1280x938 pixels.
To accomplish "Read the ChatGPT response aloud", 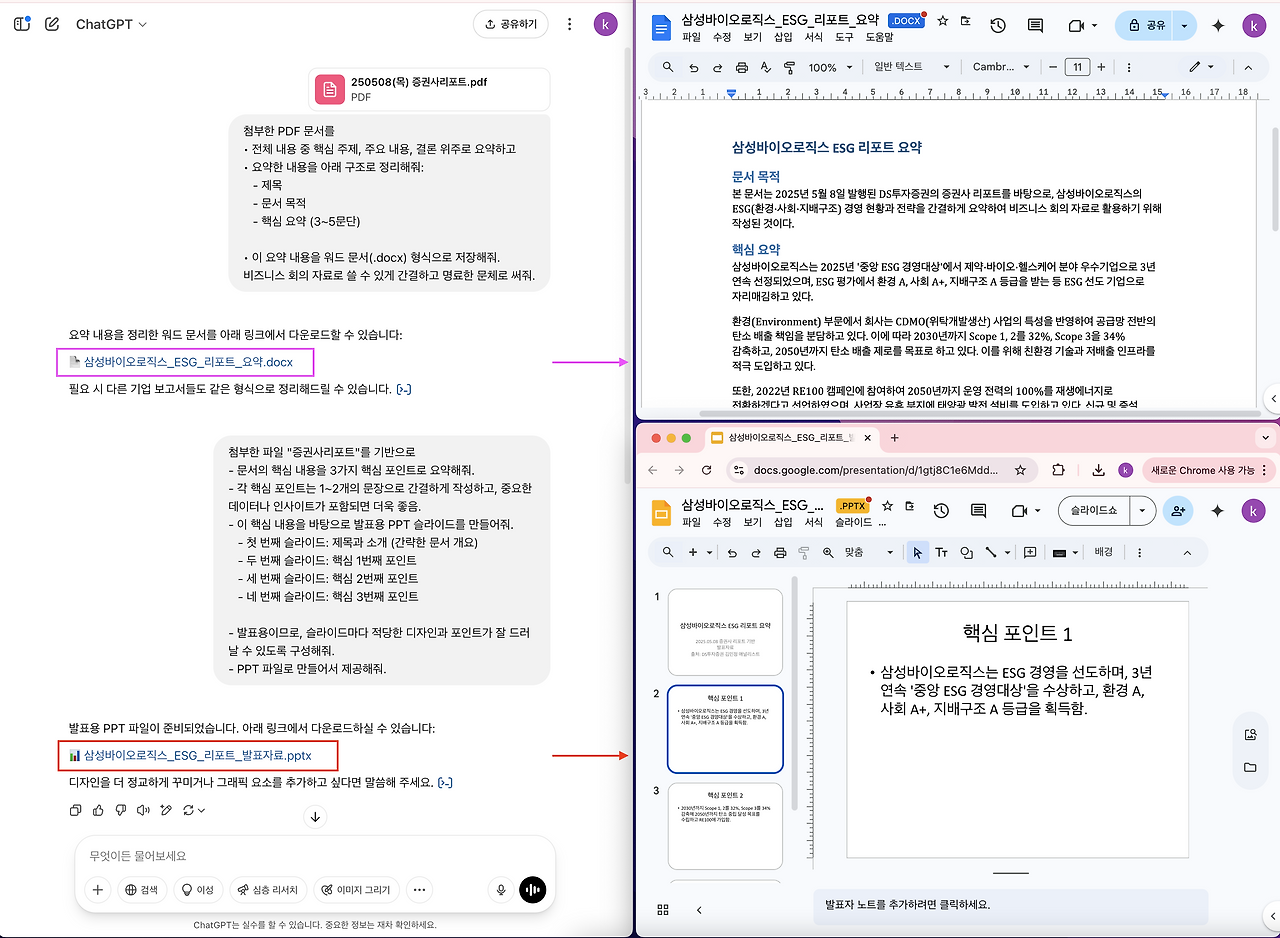I will (x=143, y=810).
